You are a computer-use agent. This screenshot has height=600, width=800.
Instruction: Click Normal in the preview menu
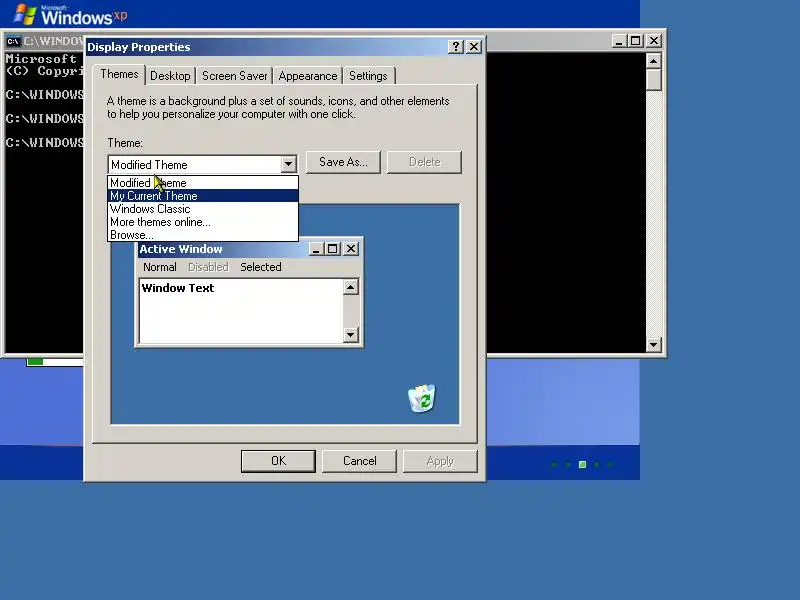pos(160,267)
